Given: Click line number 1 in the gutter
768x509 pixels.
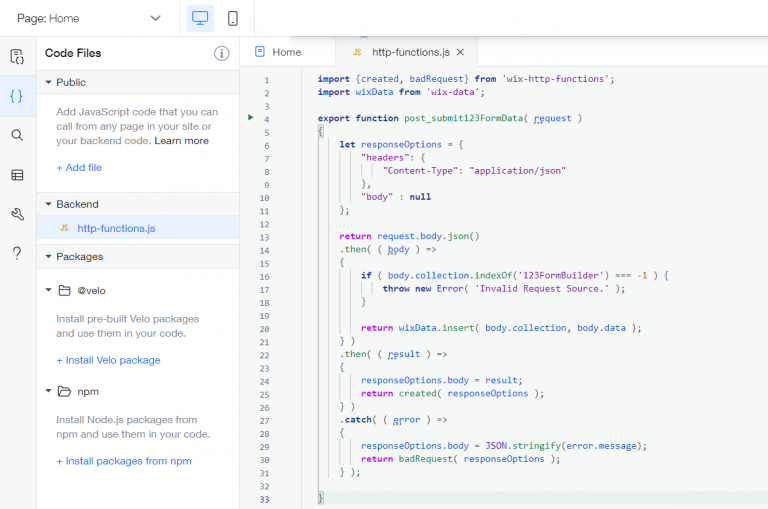Looking at the screenshot, I should point(266,80).
